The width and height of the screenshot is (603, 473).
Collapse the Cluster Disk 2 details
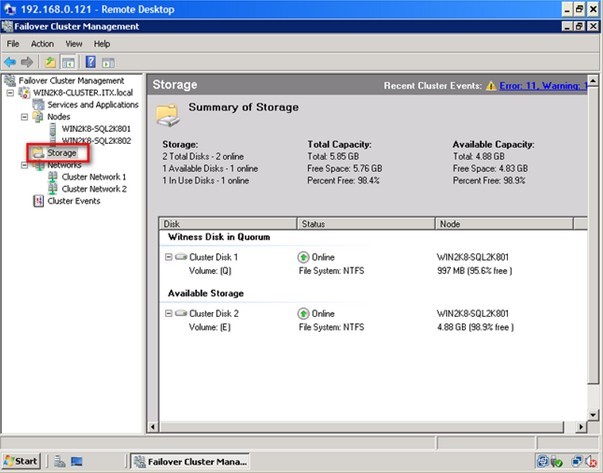pos(168,313)
